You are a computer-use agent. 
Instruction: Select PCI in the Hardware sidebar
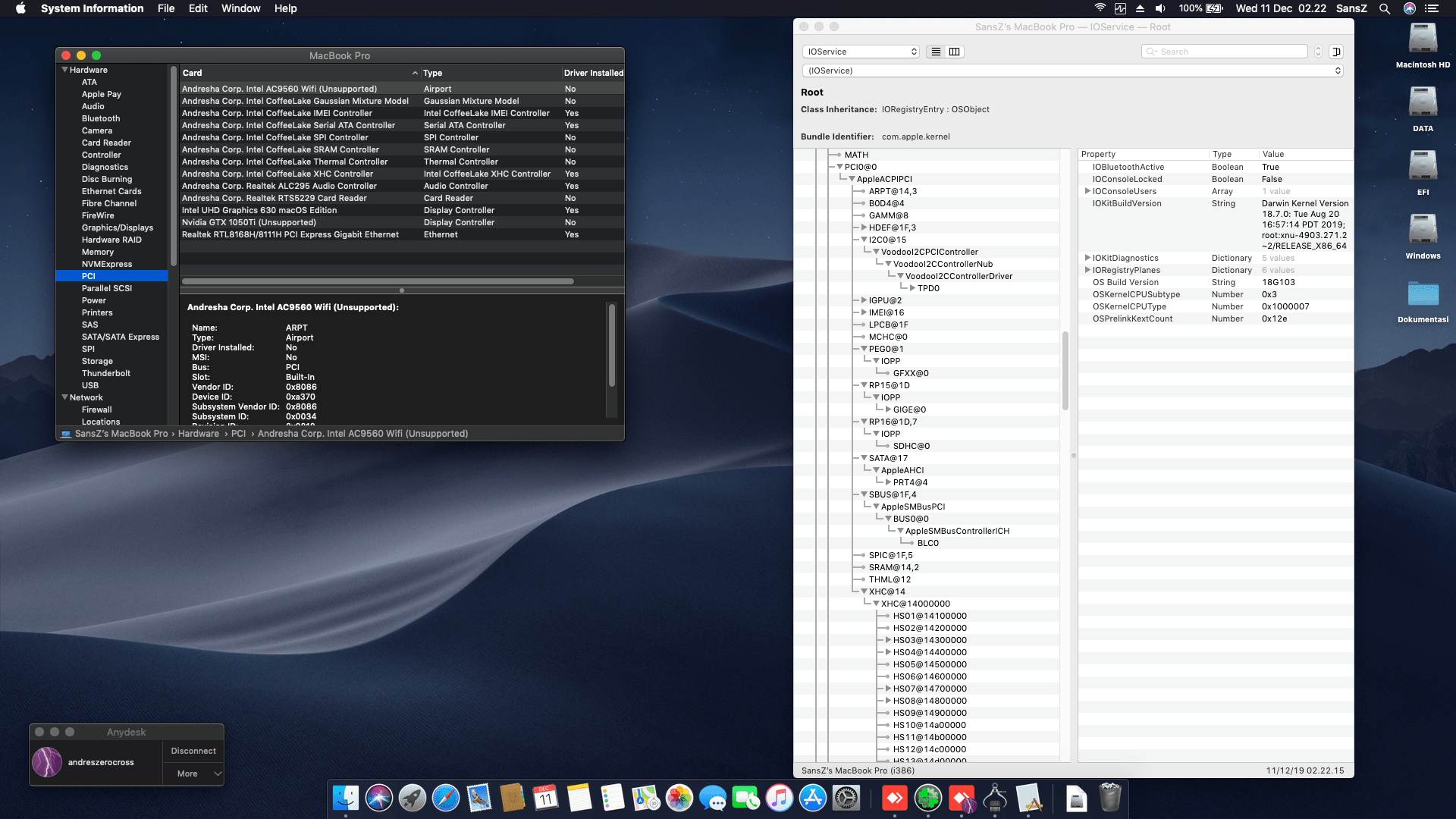[x=89, y=275]
